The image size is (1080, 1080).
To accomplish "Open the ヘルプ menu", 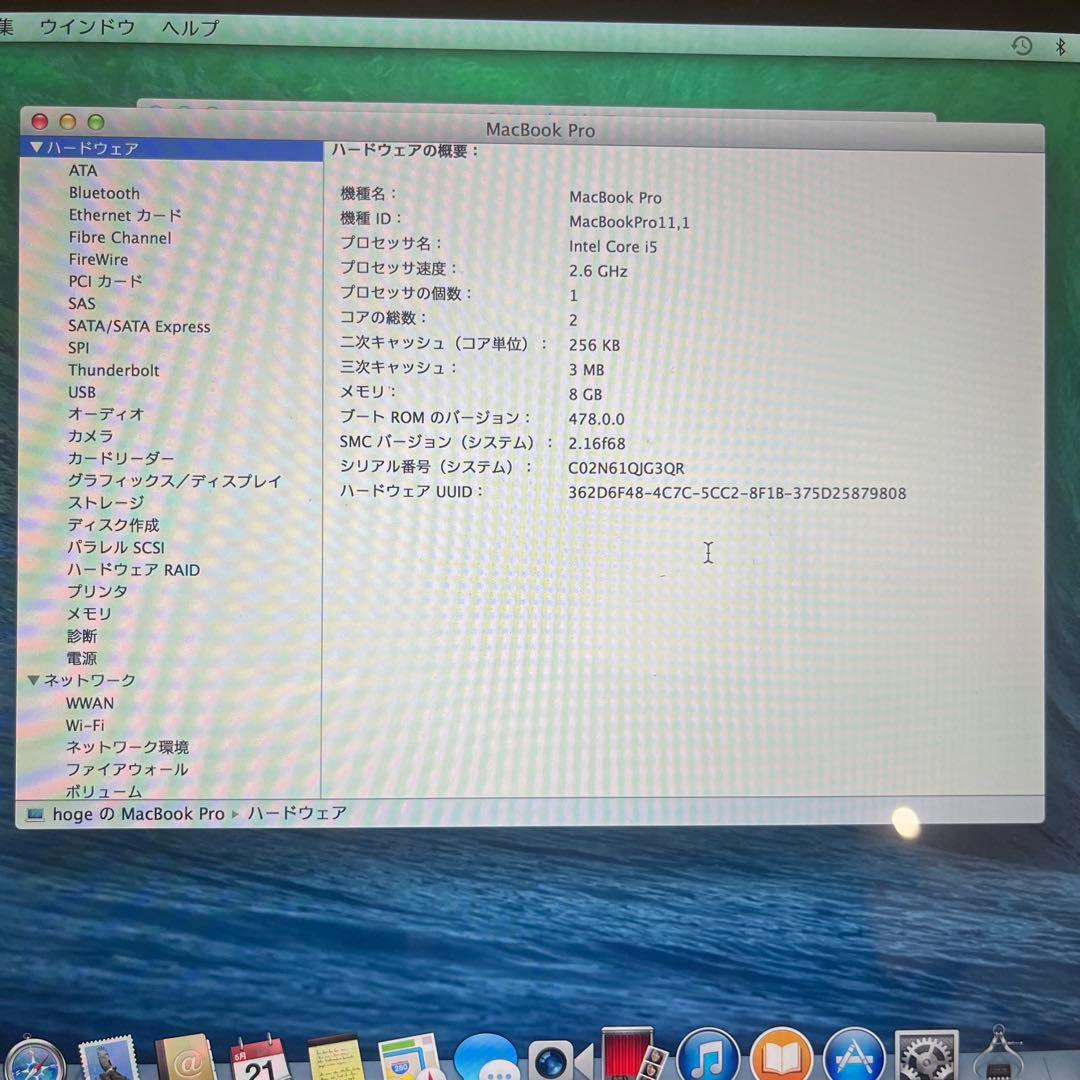I will [x=188, y=27].
